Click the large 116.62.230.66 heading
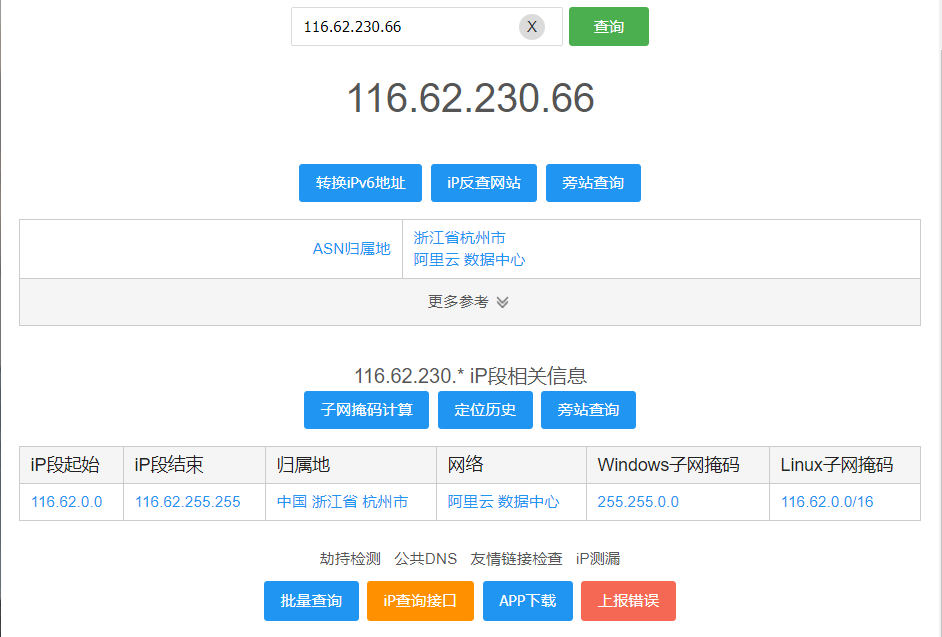Viewport: 942px width, 637px height. tap(470, 98)
